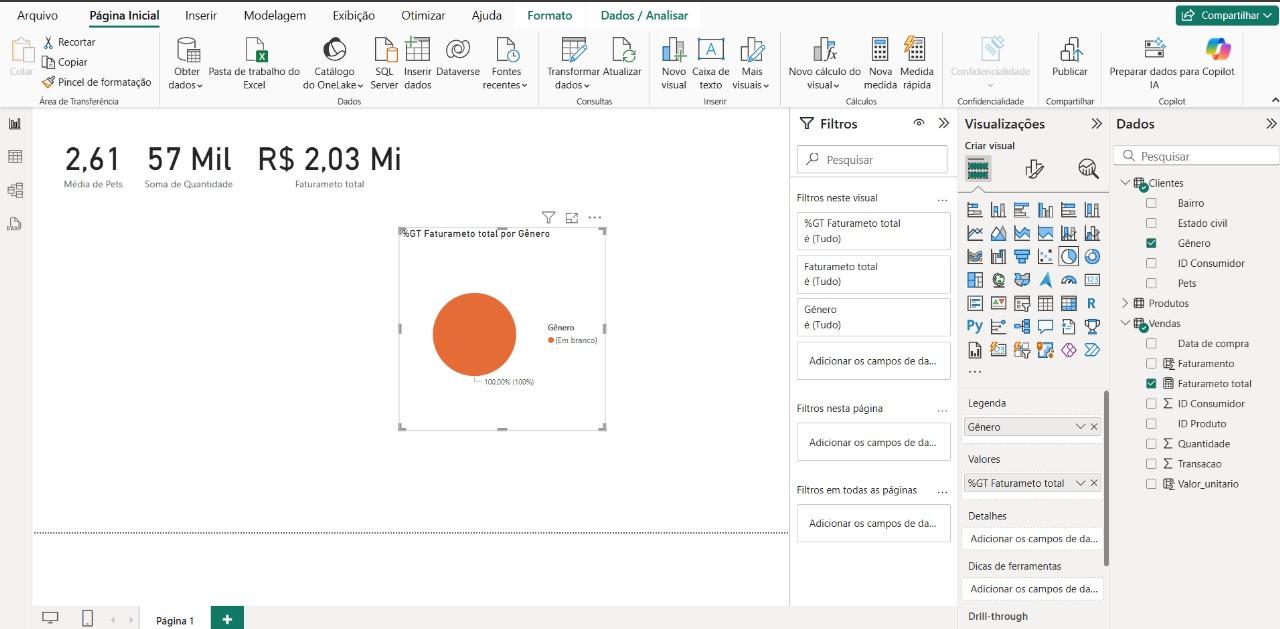Image resolution: width=1280 pixels, height=629 pixels.
Task: Collapse the Vendas table
Action: (1125, 323)
